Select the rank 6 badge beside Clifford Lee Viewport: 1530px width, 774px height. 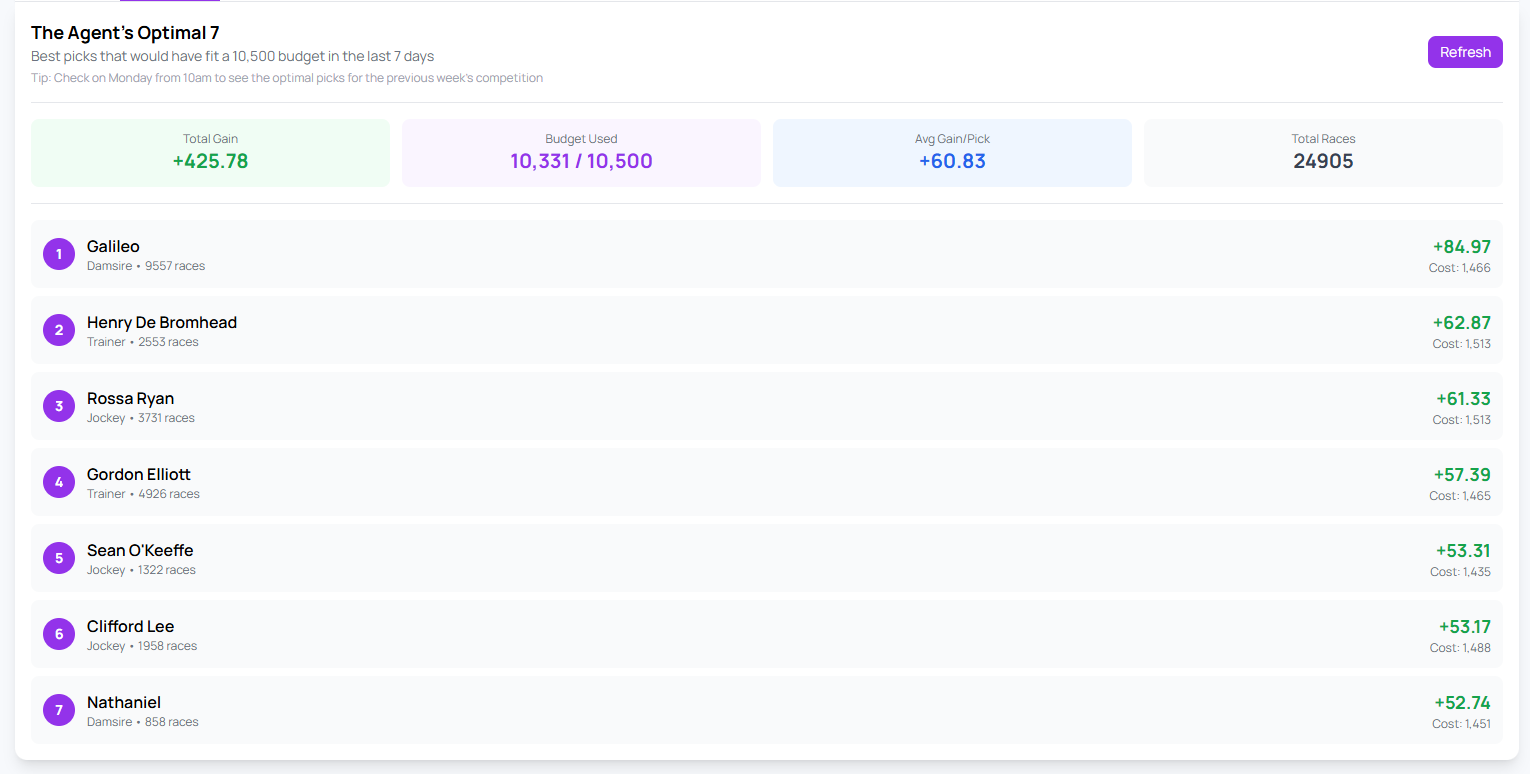click(x=59, y=634)
